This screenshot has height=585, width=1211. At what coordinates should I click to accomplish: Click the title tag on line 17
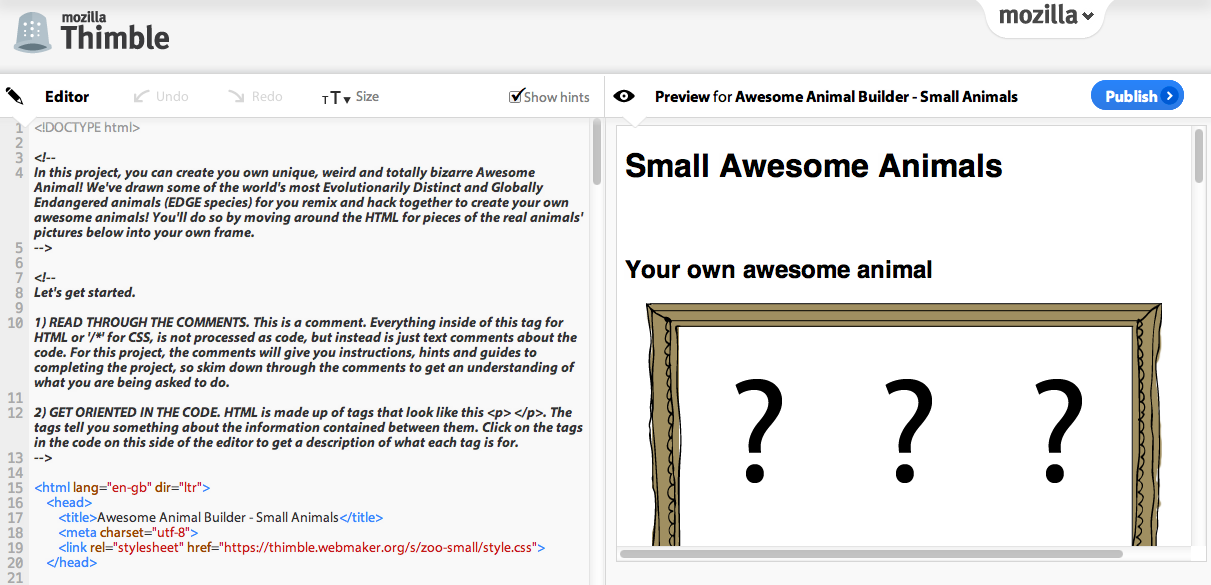(80, 517)
